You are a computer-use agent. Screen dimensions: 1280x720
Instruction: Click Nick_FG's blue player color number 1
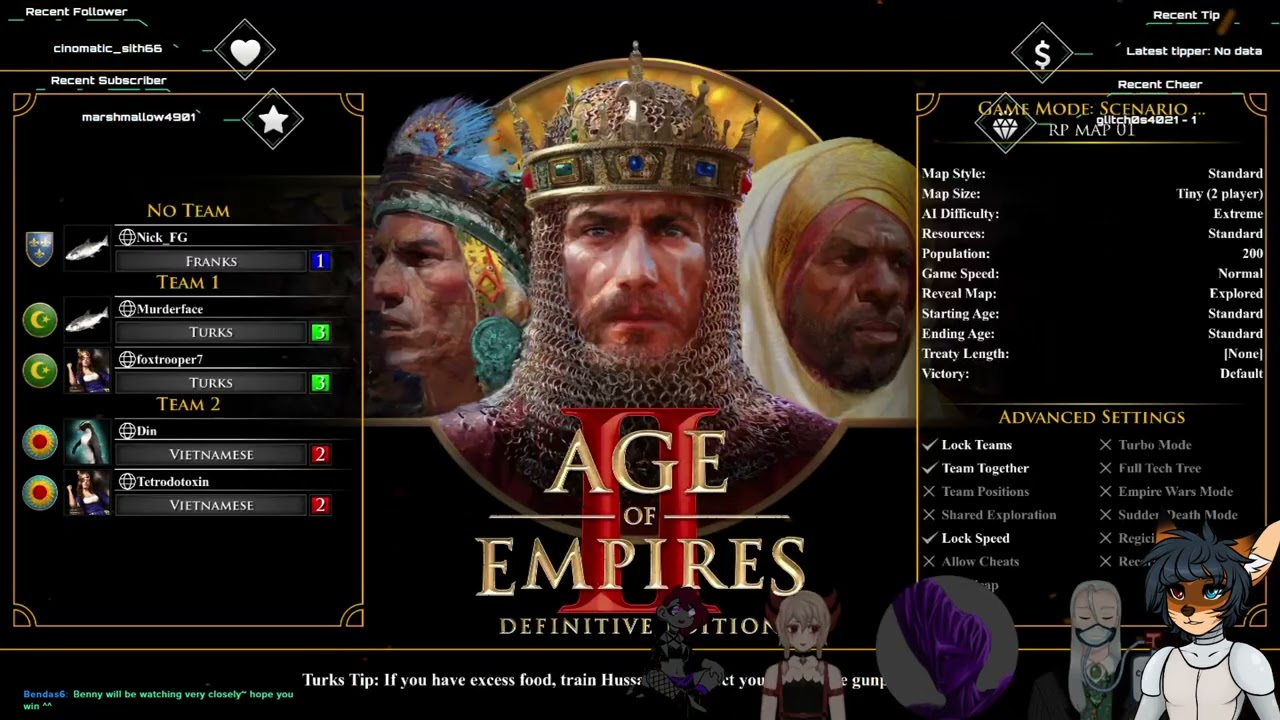[320, 261]
